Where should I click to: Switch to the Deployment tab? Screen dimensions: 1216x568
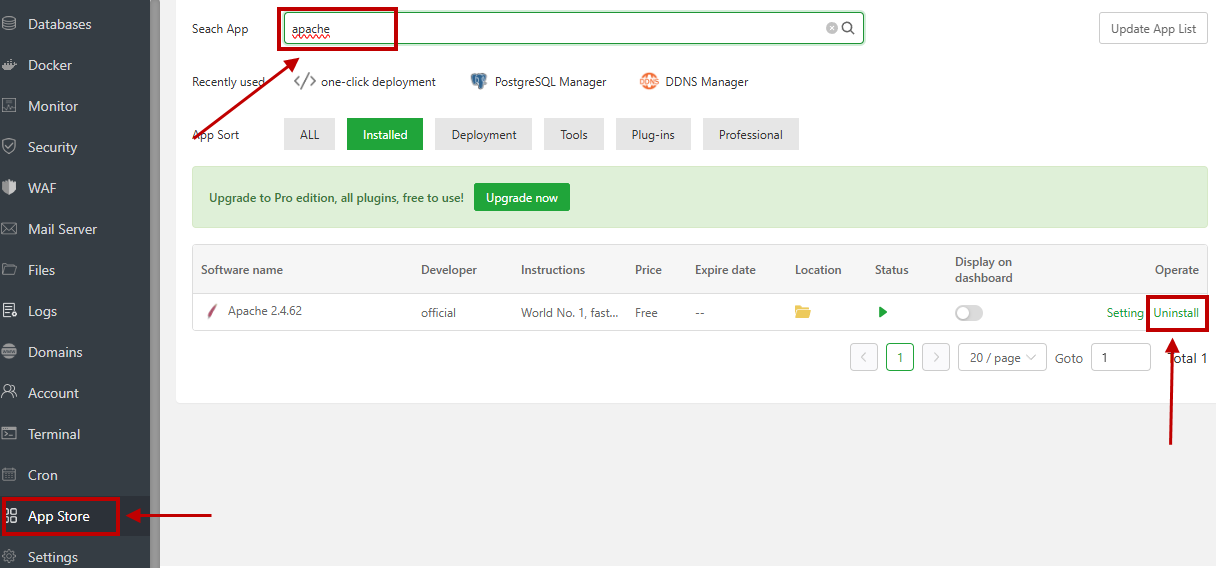pyautogui.click(x=484, y=134)
